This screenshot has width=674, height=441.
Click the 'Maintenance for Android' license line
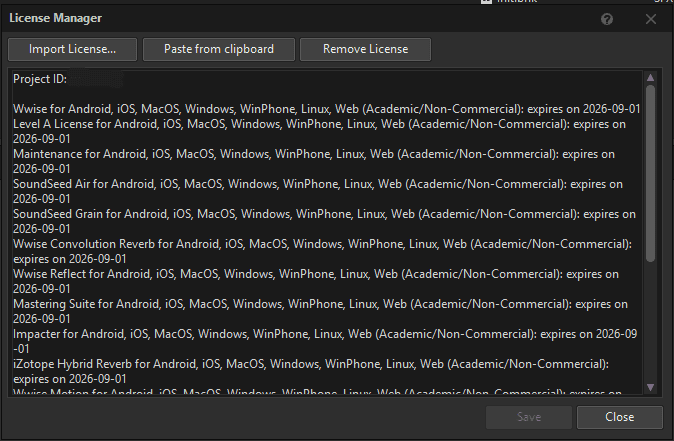point(314,162)
